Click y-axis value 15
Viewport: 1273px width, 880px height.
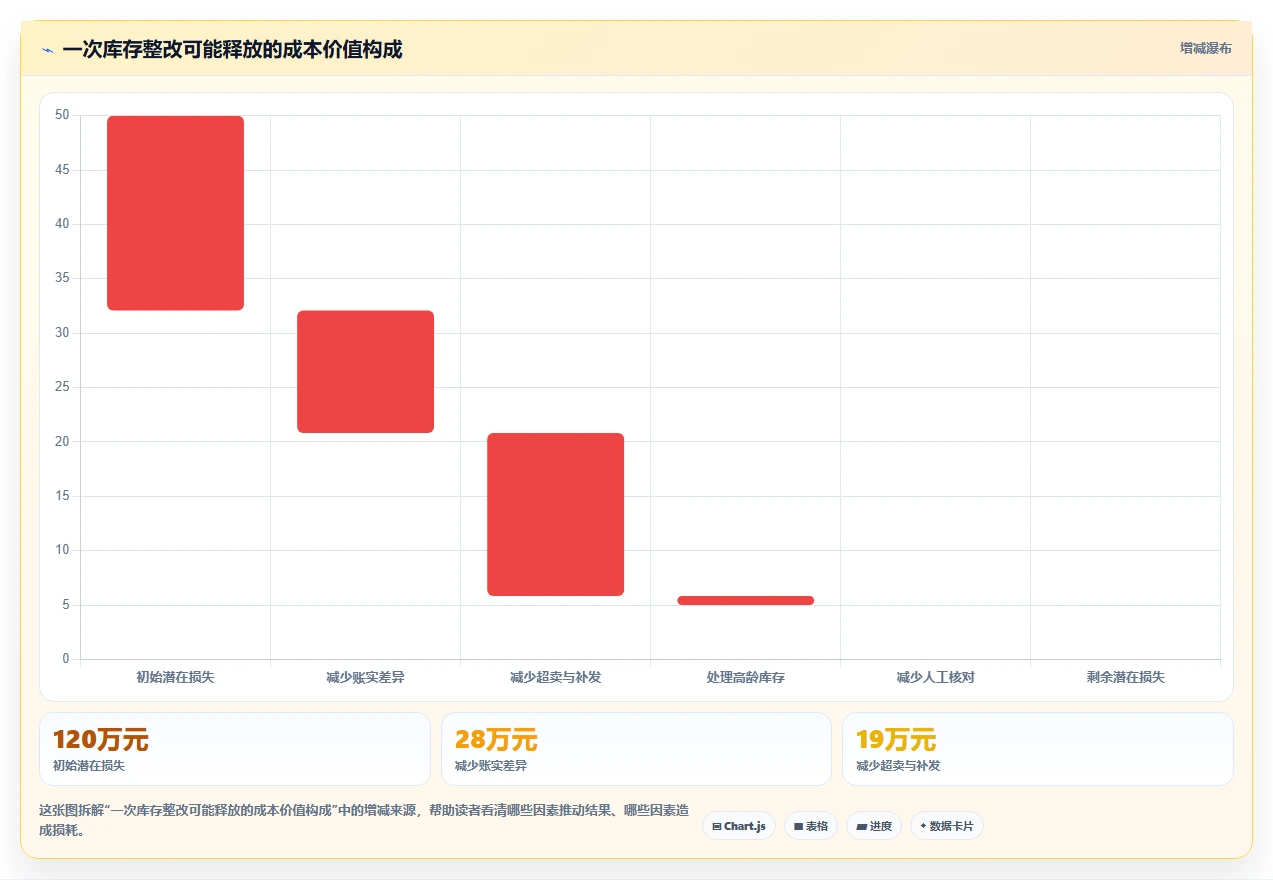62,496
